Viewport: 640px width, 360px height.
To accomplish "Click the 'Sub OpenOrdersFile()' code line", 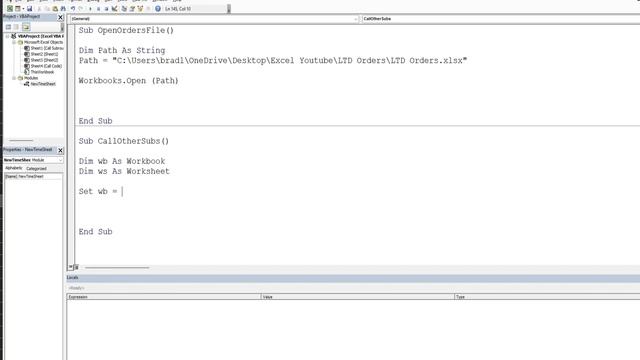I will pyautogui.click(x=126, y=31).
